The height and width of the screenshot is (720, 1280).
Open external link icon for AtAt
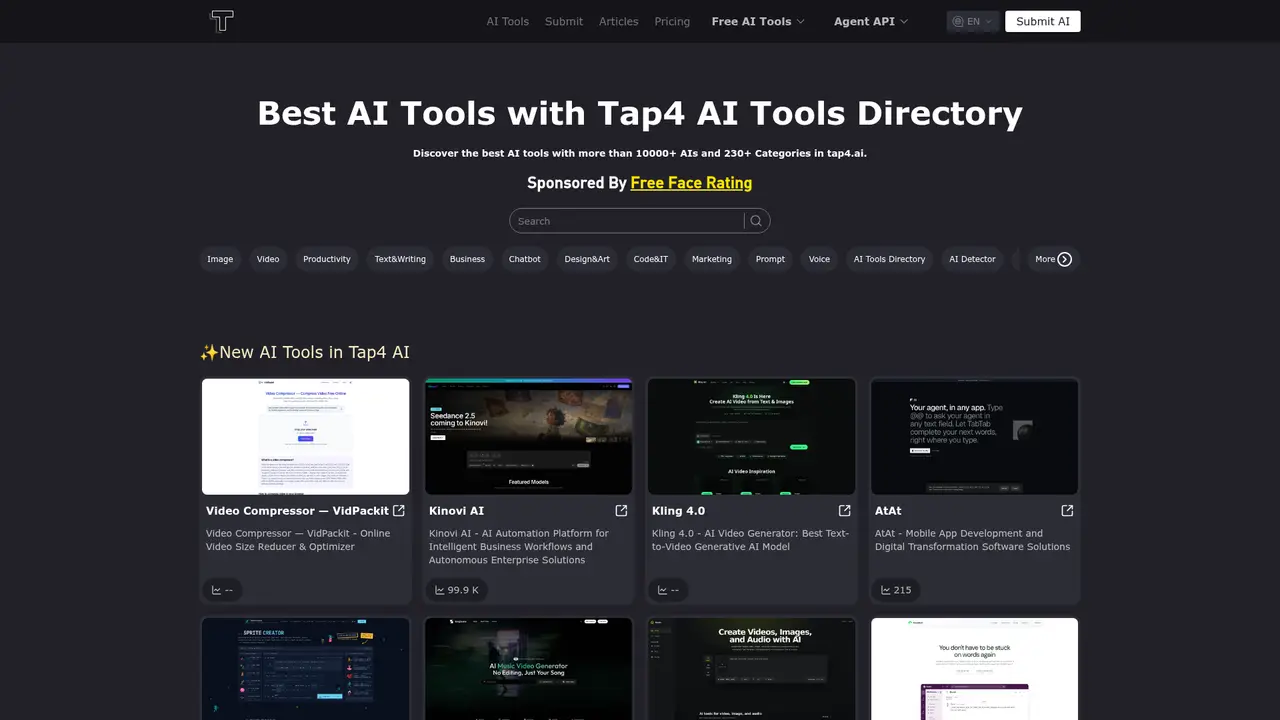click(x=1067, y=510)
